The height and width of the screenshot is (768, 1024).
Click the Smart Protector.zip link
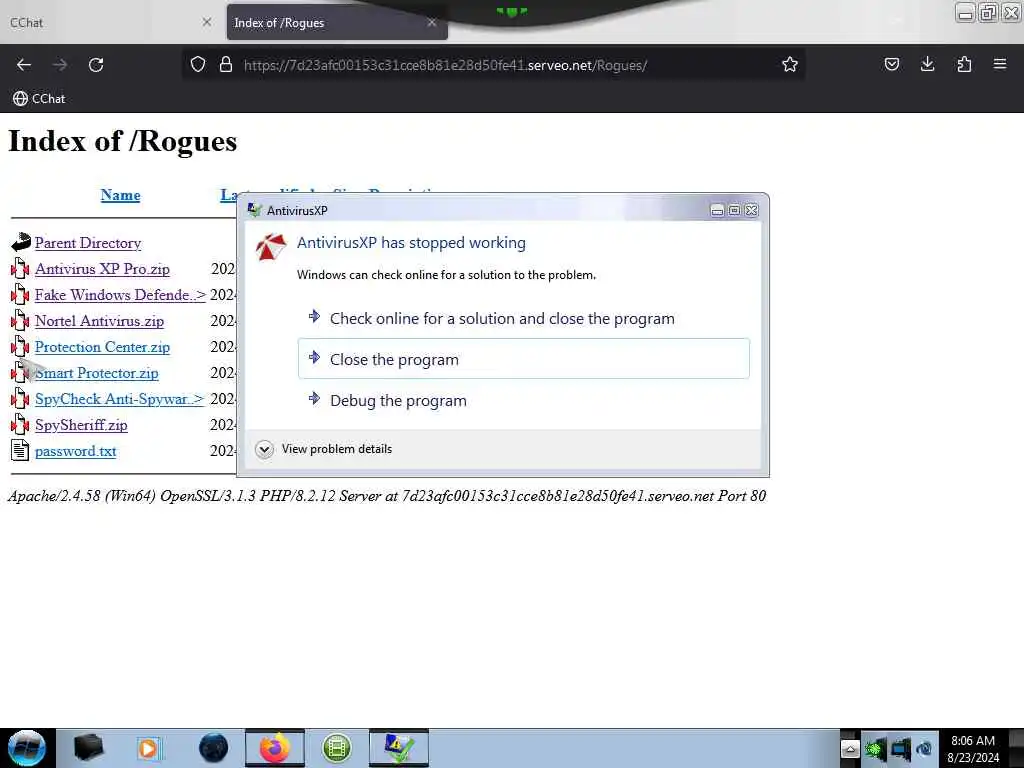(x=97, y=374)
